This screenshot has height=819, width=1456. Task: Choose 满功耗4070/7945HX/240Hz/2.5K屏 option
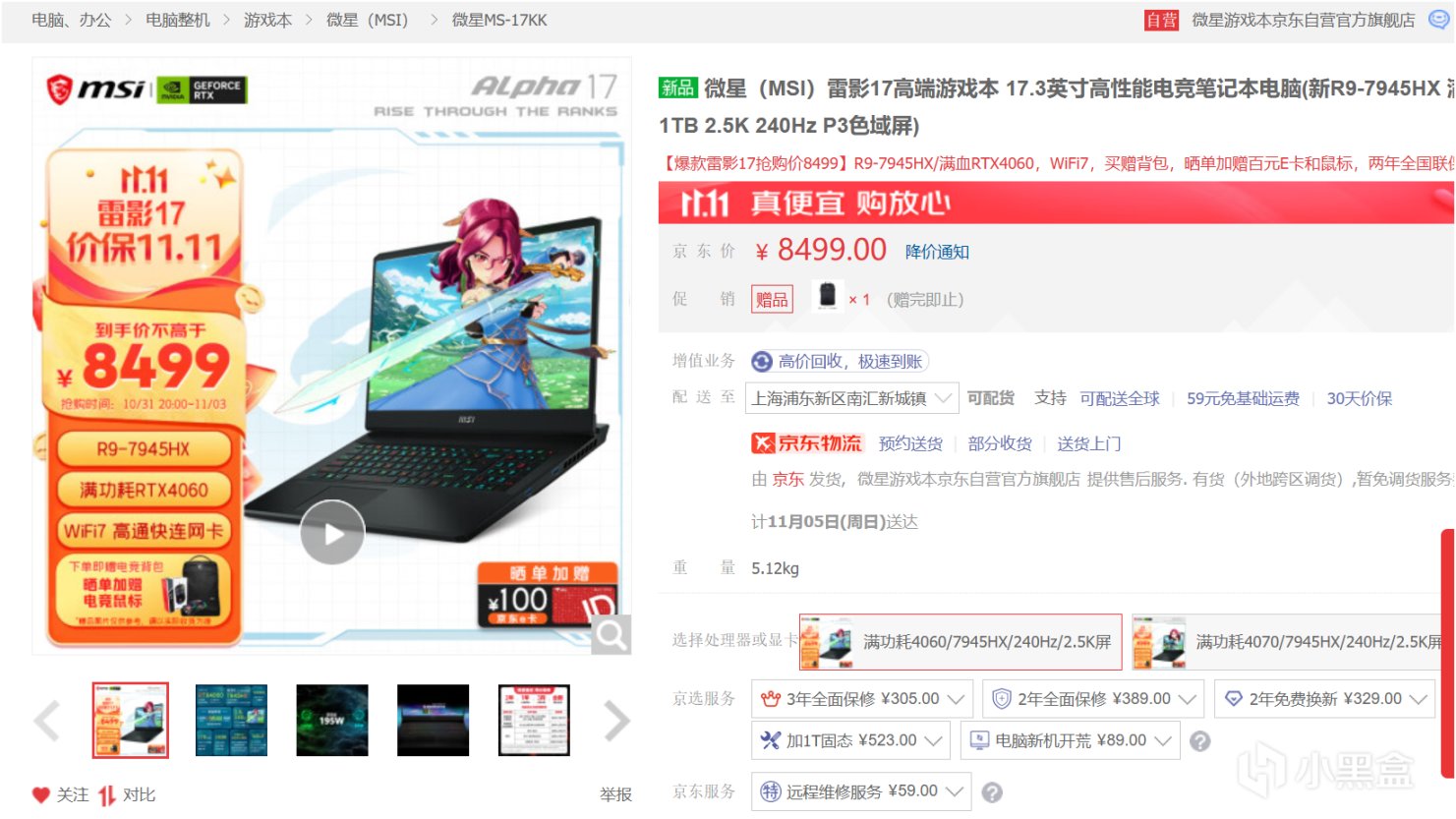[1288, 642]
